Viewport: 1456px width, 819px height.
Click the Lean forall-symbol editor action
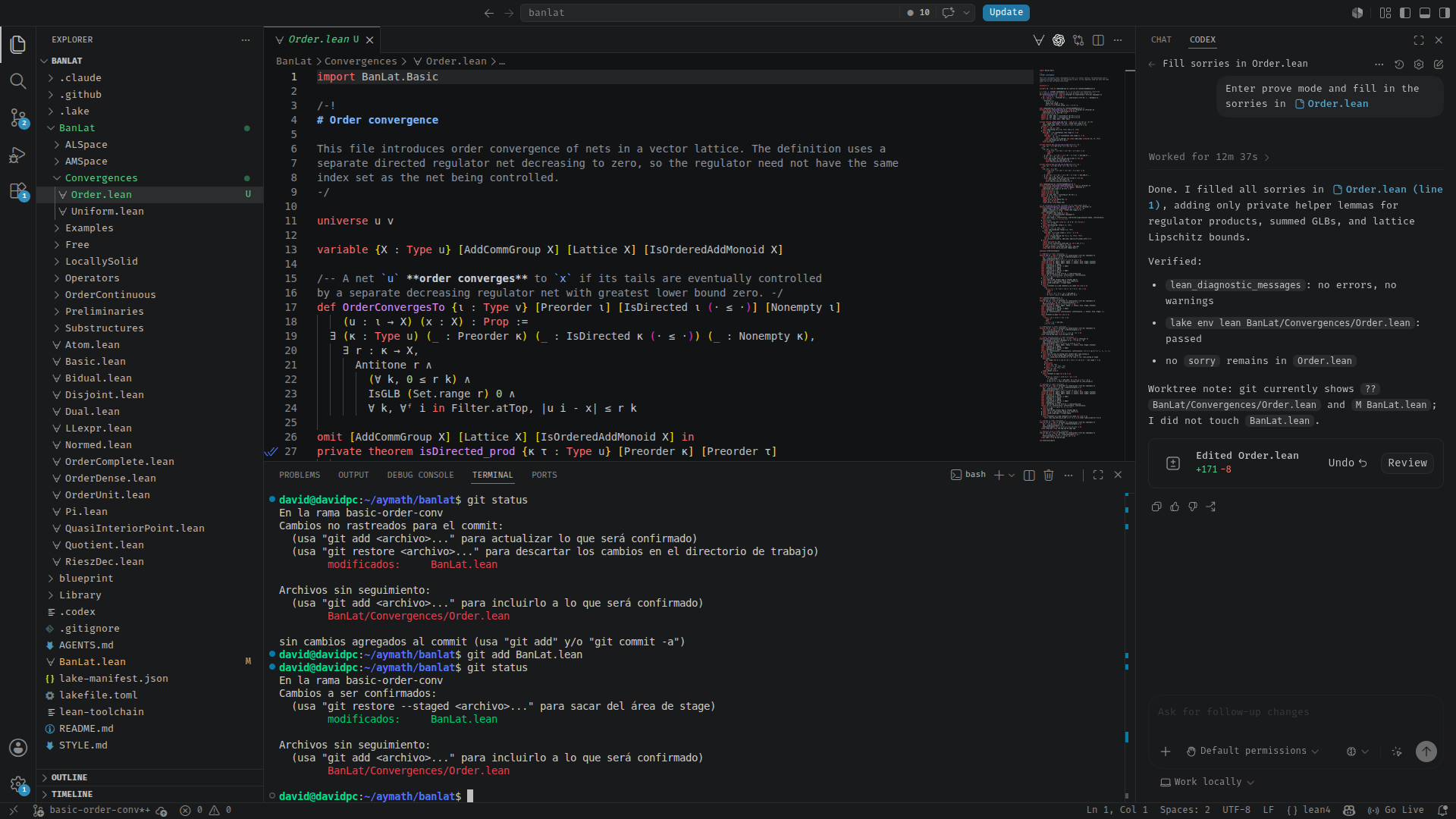point(1039,40)
